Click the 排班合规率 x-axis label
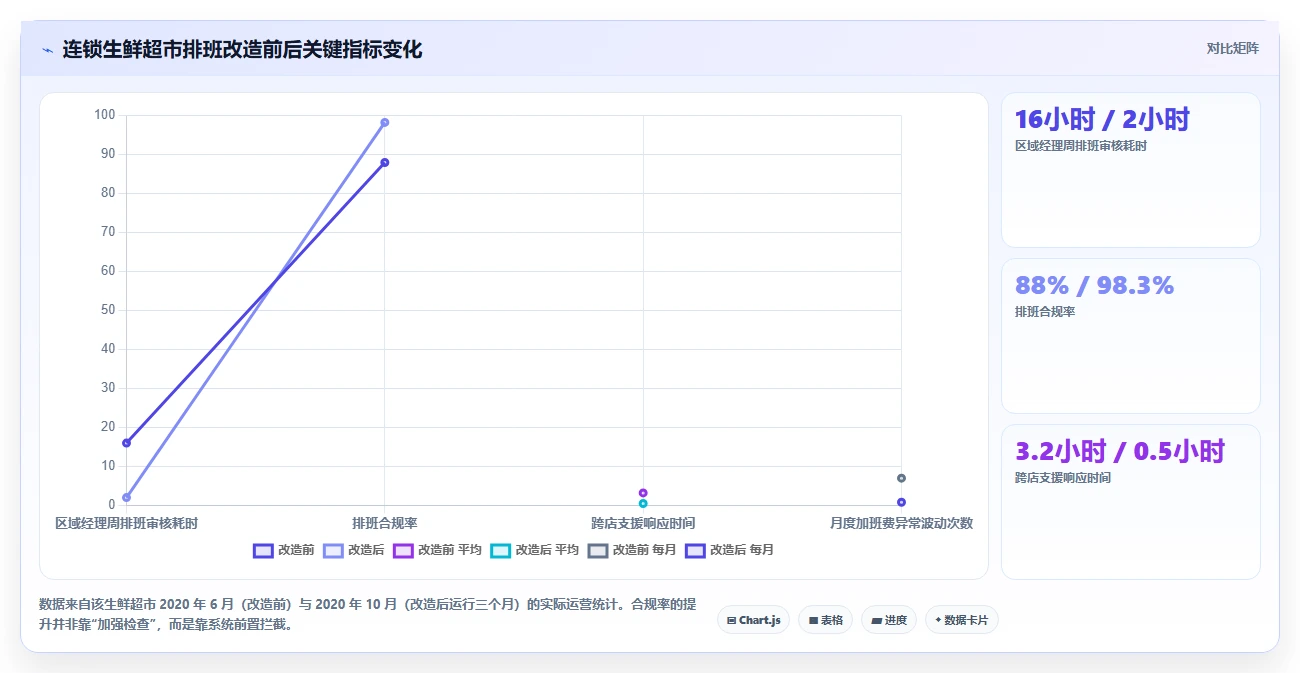The width and height of the screenshot is (1300, 673). click(384, 523)
